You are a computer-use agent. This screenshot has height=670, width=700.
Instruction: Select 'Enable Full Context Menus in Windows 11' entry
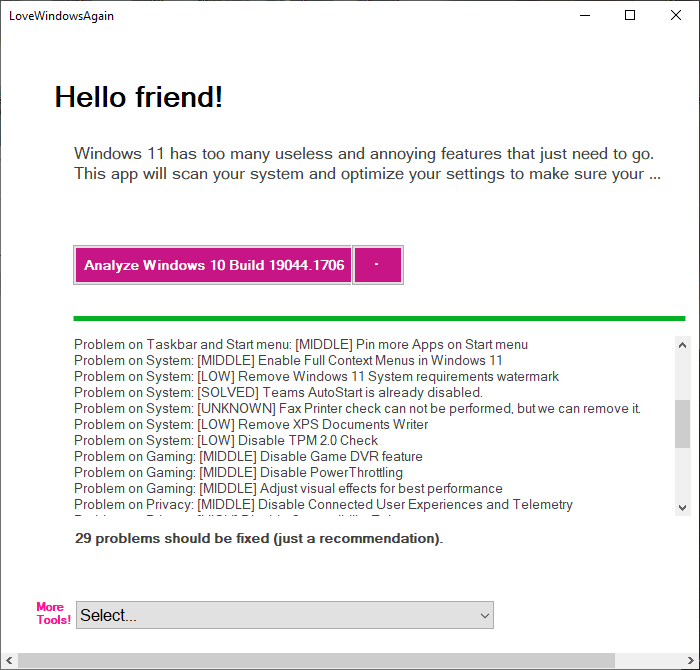[x=288, y=361]
